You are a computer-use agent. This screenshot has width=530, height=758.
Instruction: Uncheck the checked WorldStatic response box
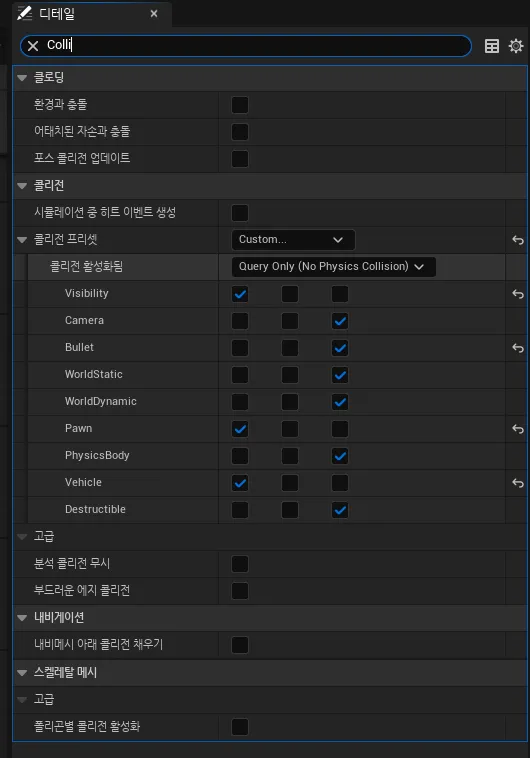[x=340, y=375]
